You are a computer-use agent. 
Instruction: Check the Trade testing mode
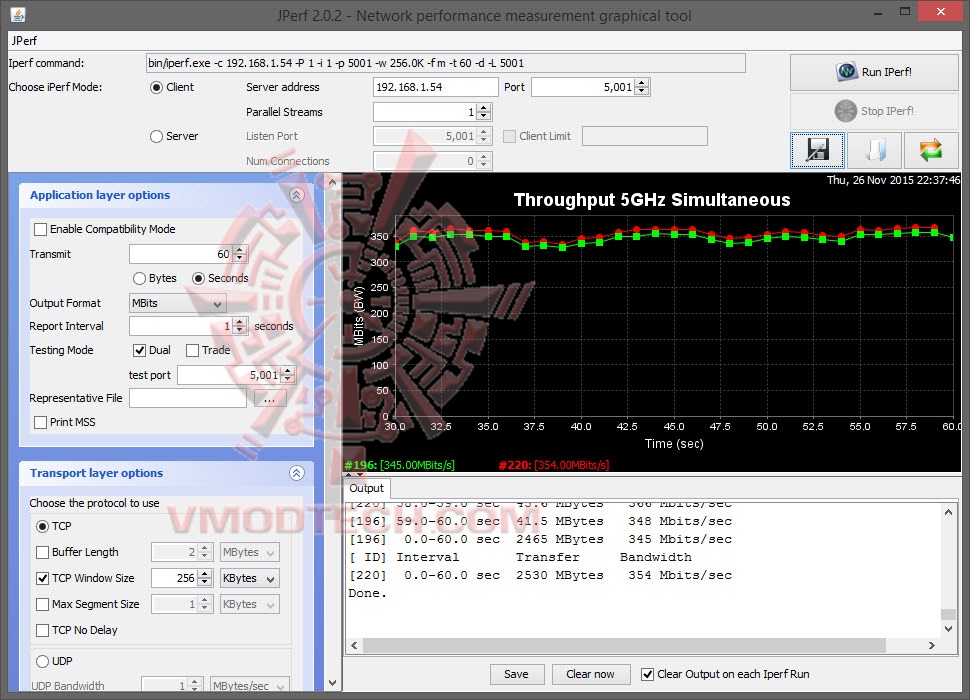(192, 351)
